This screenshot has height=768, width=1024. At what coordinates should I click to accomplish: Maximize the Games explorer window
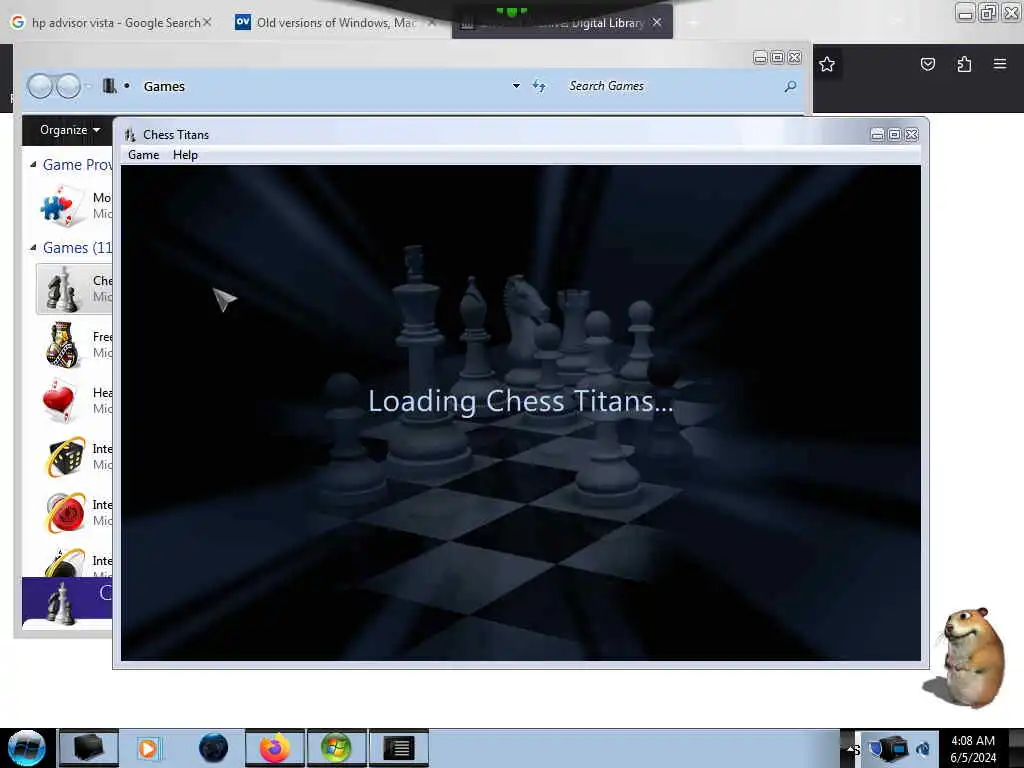pyautogui.click(x=777, y=57)
